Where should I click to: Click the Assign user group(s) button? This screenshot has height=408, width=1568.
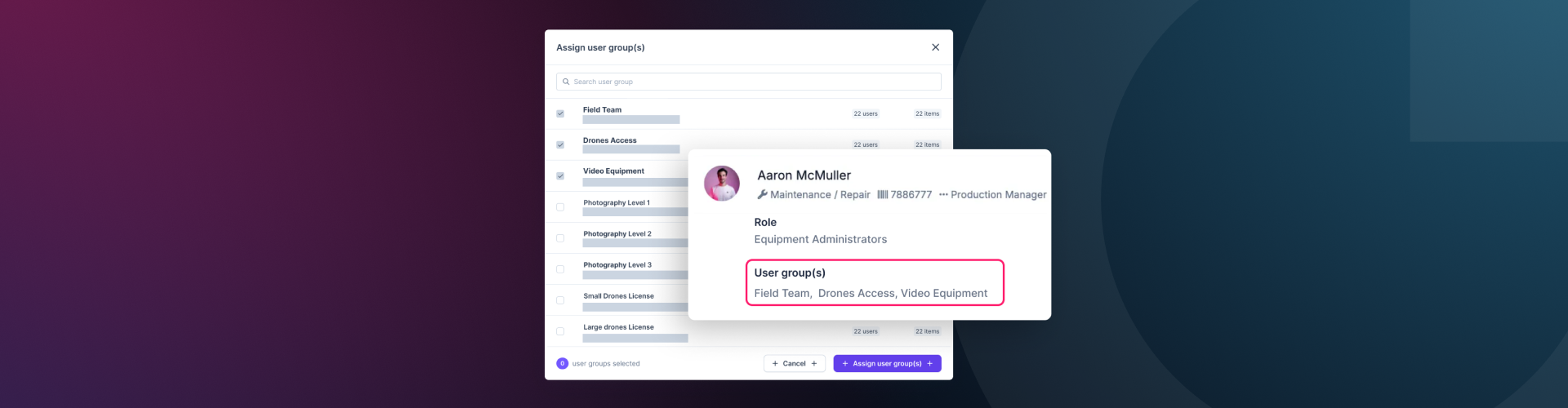click(x=887, y=363)
